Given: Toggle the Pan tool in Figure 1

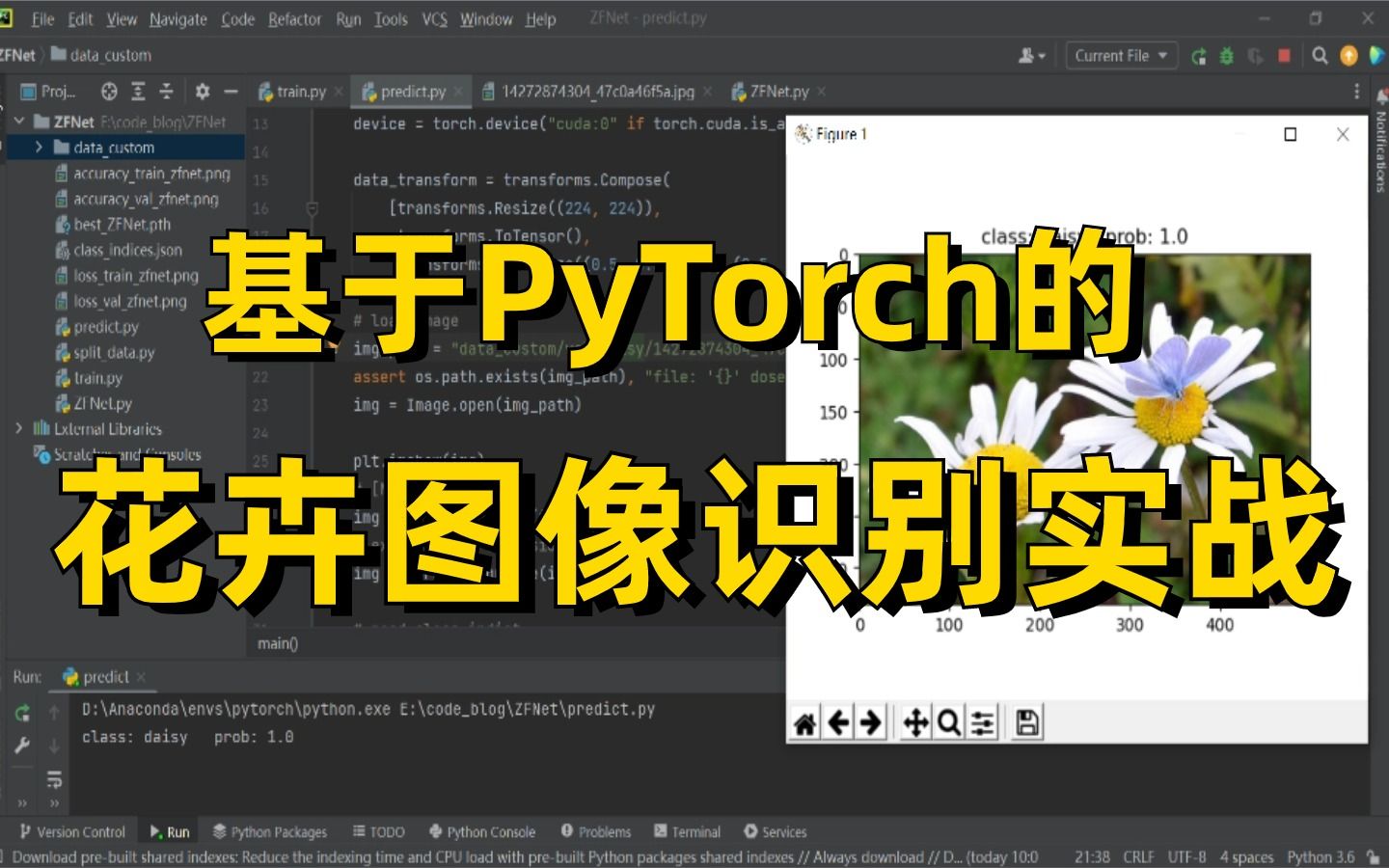Looking at the screenshot, I should point(915,722).
